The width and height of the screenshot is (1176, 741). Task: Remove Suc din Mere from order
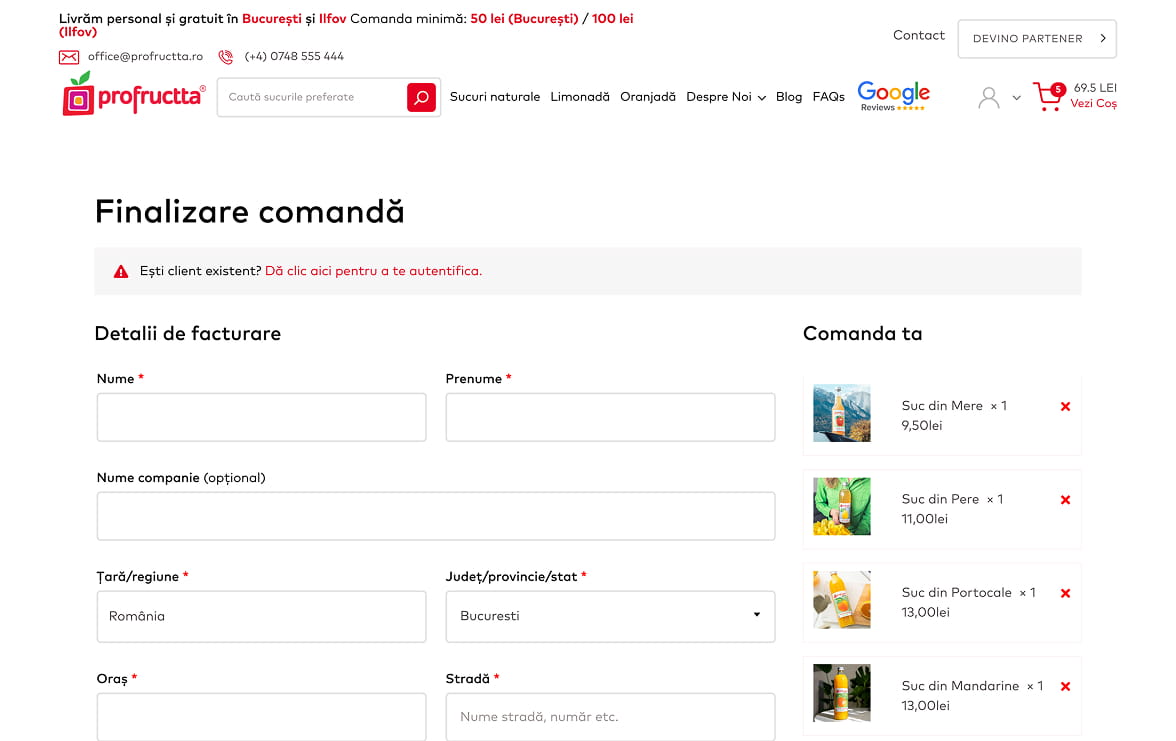[x=1065, y=406]
